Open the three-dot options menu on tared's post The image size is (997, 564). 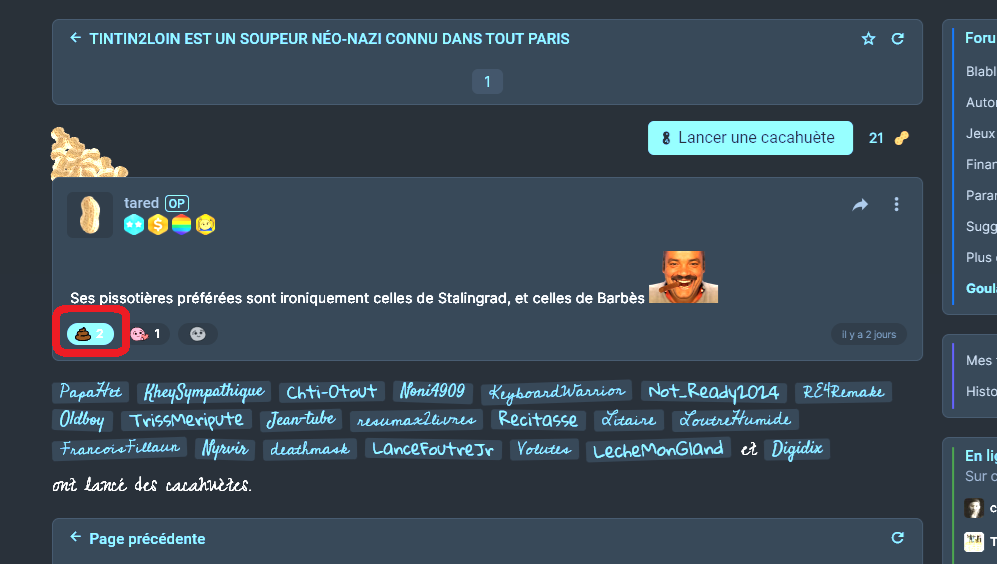tap(897, 204)
